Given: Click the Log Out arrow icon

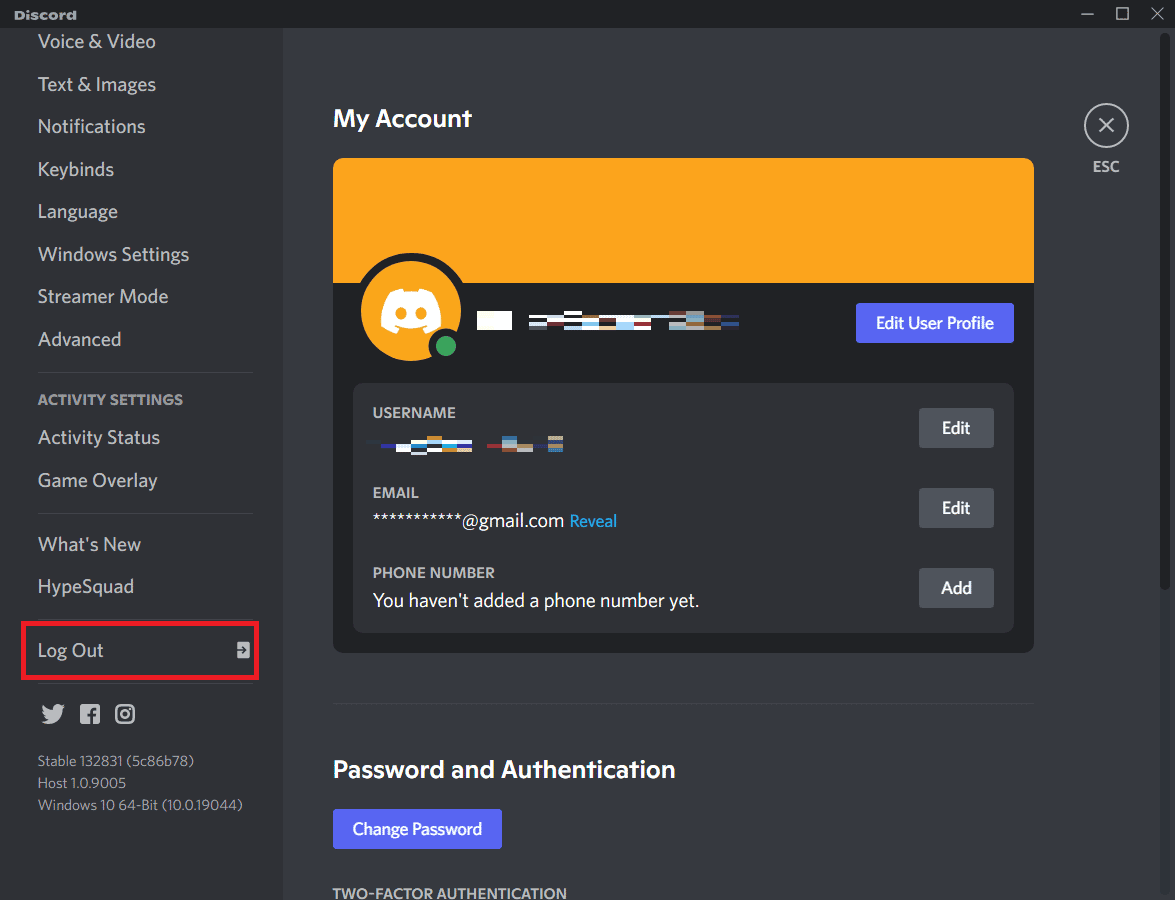Looking at the screenshot, I should pyautogui.click(x=243, y=650).
